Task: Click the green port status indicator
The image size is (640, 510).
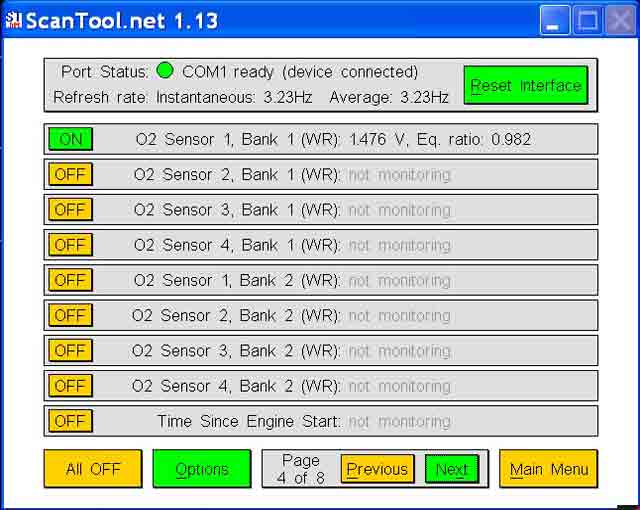Action: point(165,71)
